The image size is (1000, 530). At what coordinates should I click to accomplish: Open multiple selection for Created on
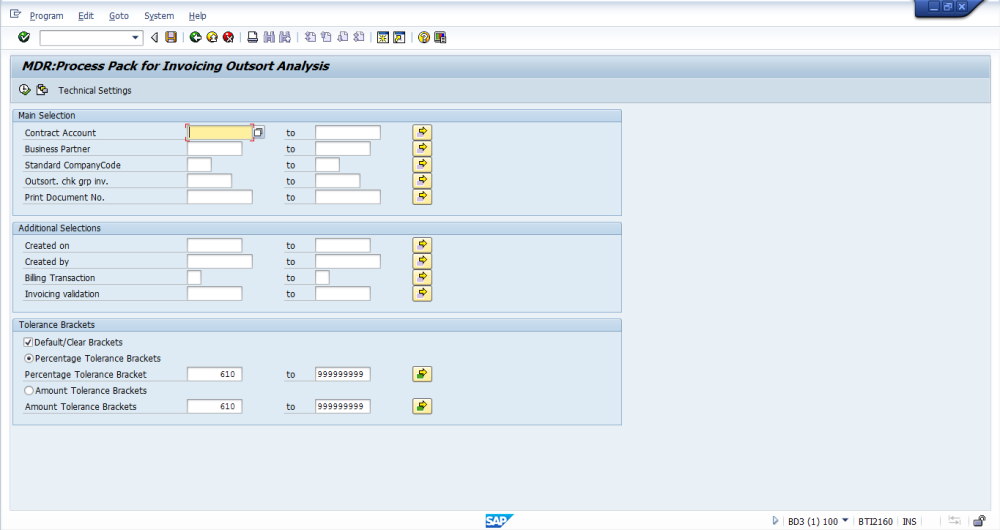coord(422,245)
